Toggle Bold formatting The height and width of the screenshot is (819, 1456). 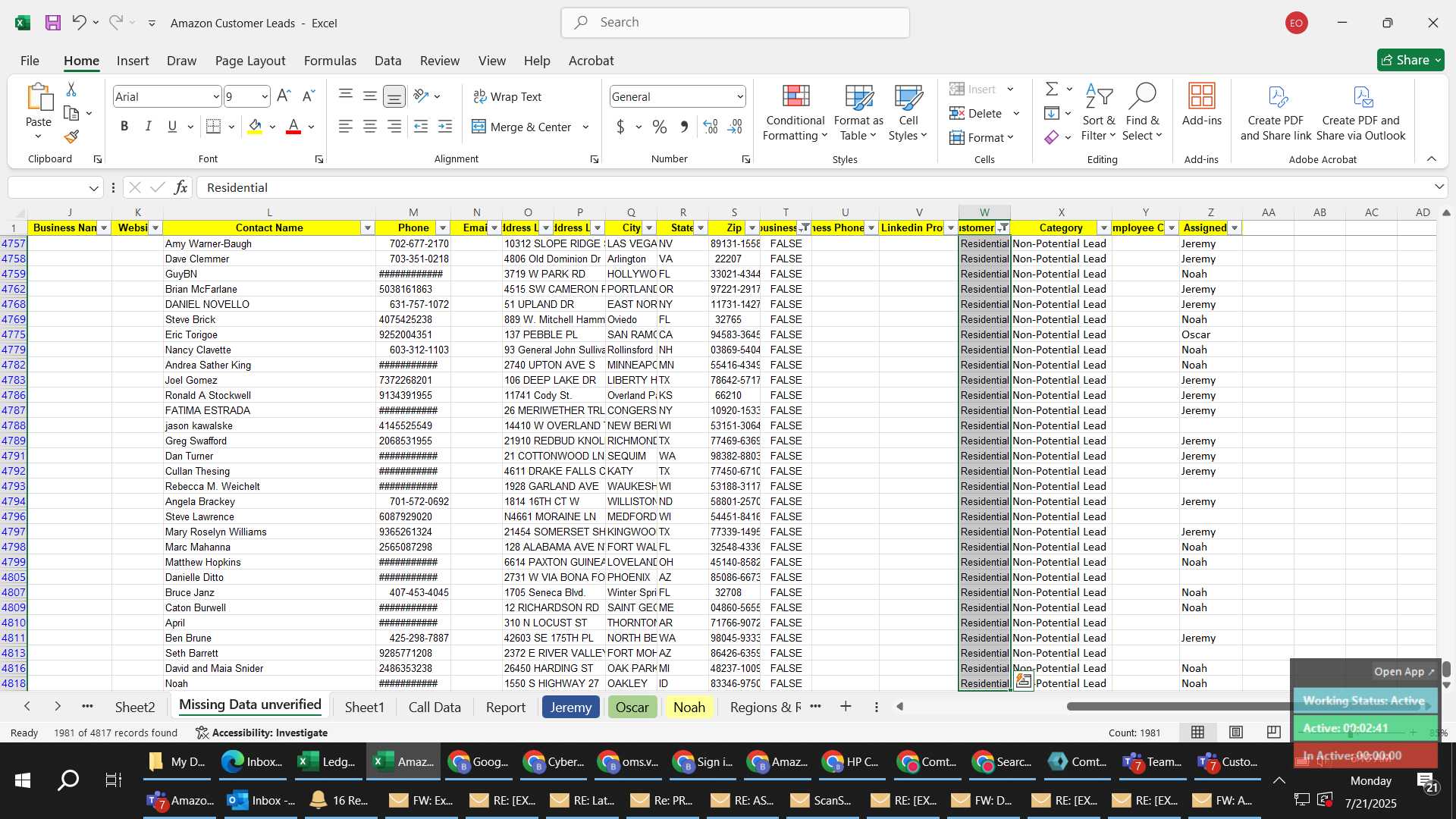pos(124,127)
